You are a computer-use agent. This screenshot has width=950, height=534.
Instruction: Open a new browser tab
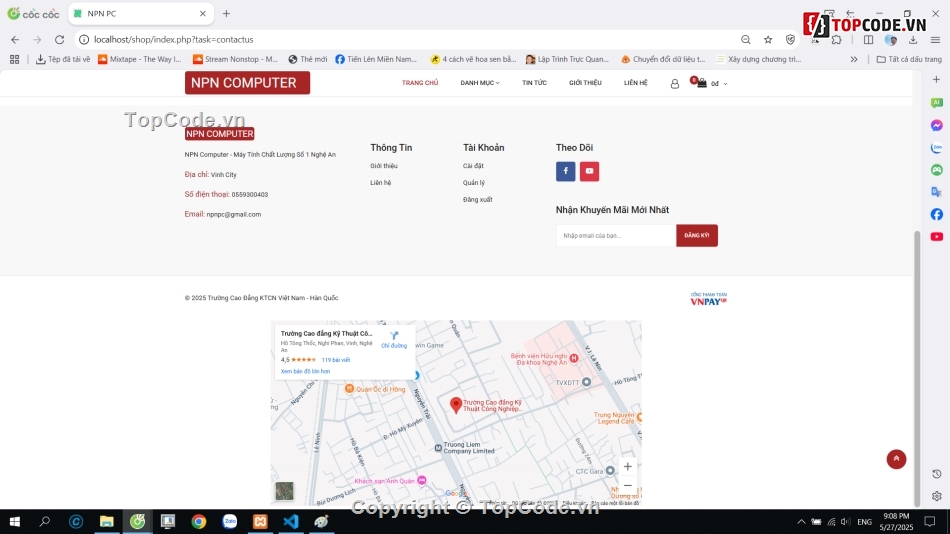coord(226,13)
